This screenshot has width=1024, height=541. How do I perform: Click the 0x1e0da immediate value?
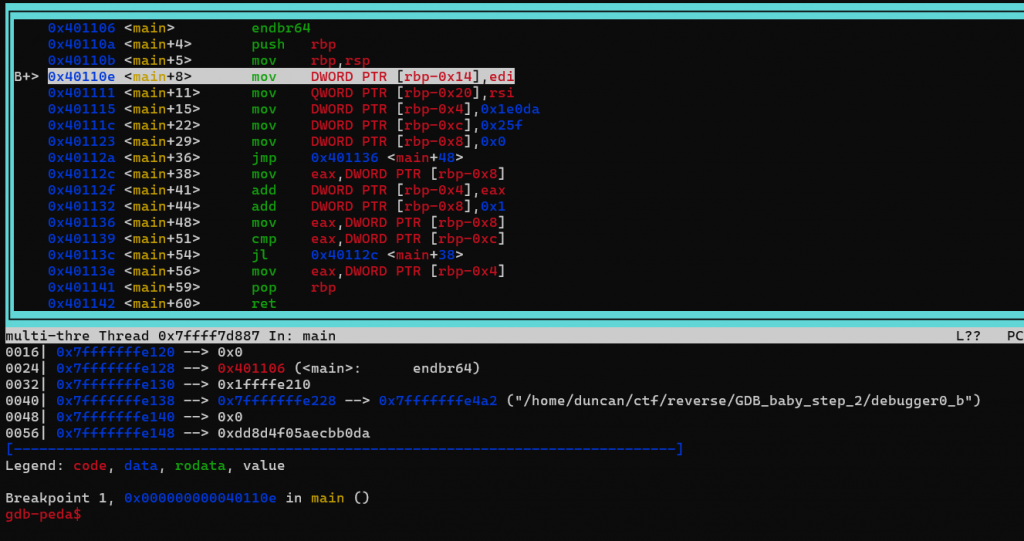(510, 109)
